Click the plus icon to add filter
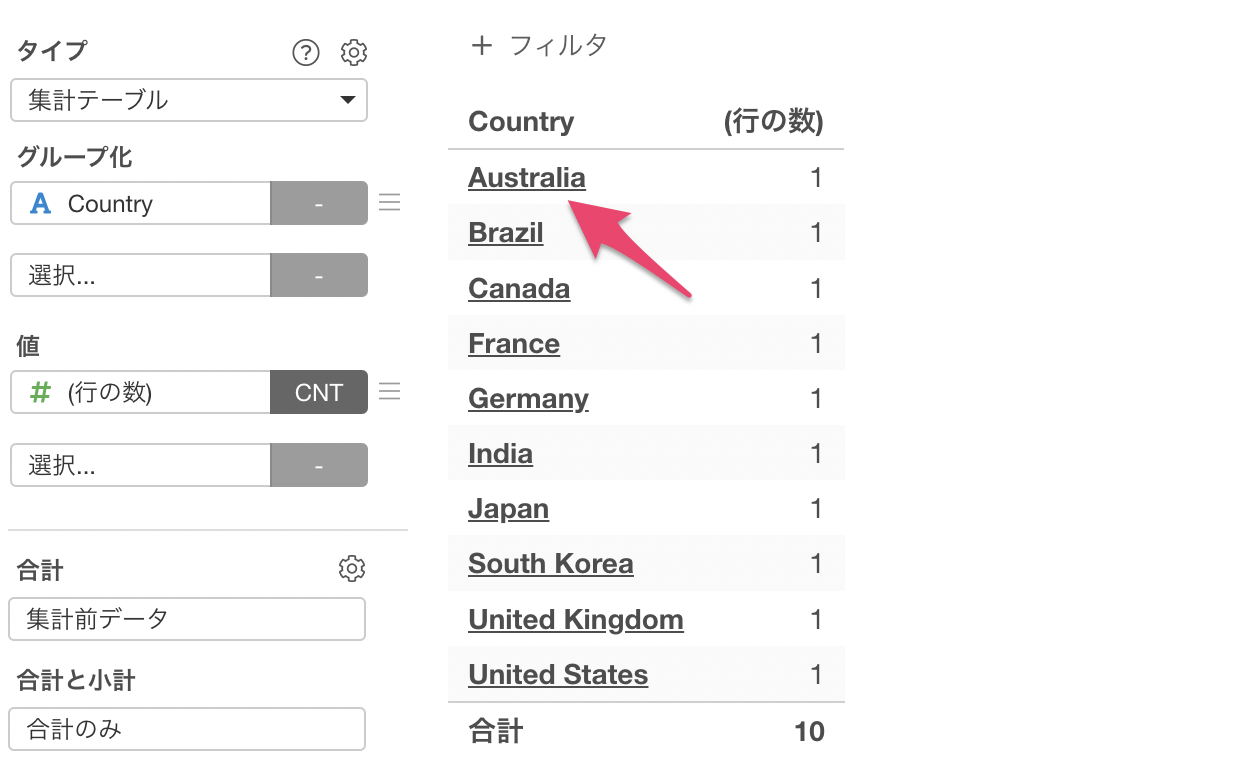This screenshot has height=760, width=1250. [x=482, y=46]
